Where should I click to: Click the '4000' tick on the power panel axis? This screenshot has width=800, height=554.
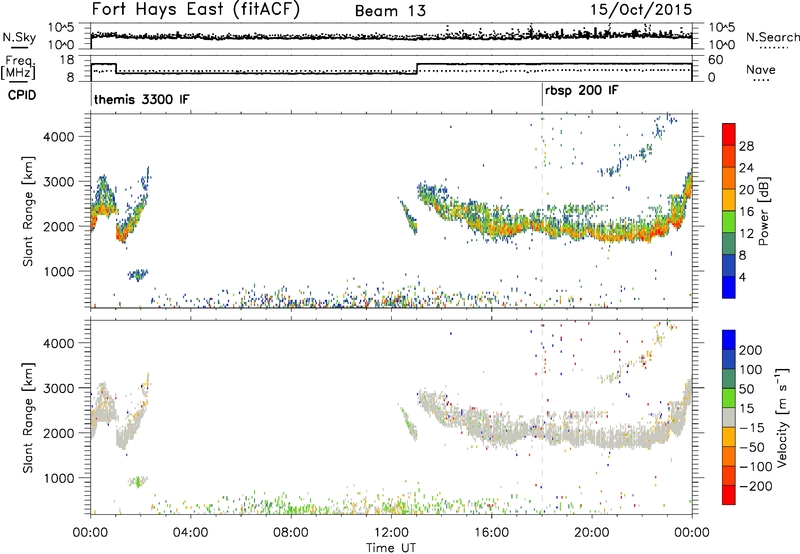58,137
